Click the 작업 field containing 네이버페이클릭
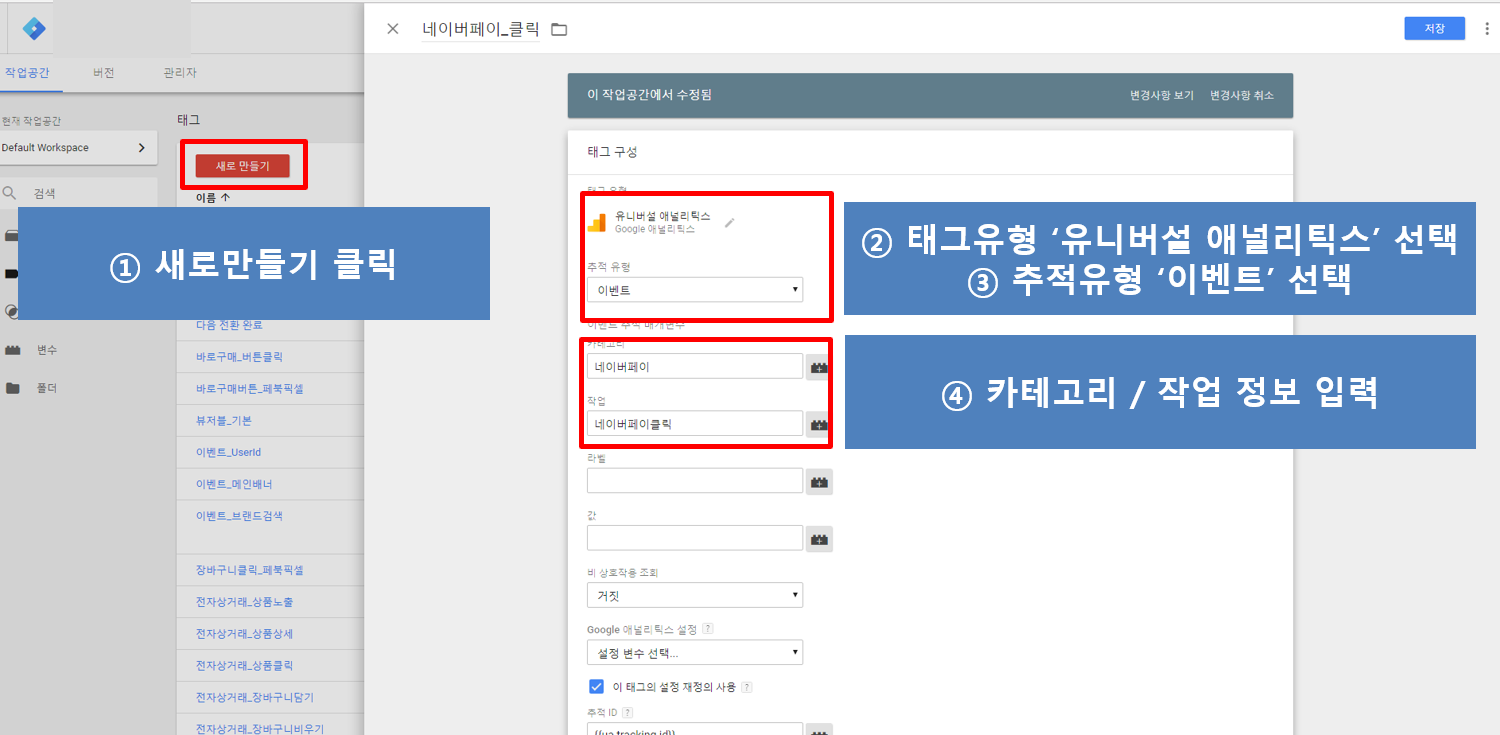The image size is (1500, 735). 695,424
